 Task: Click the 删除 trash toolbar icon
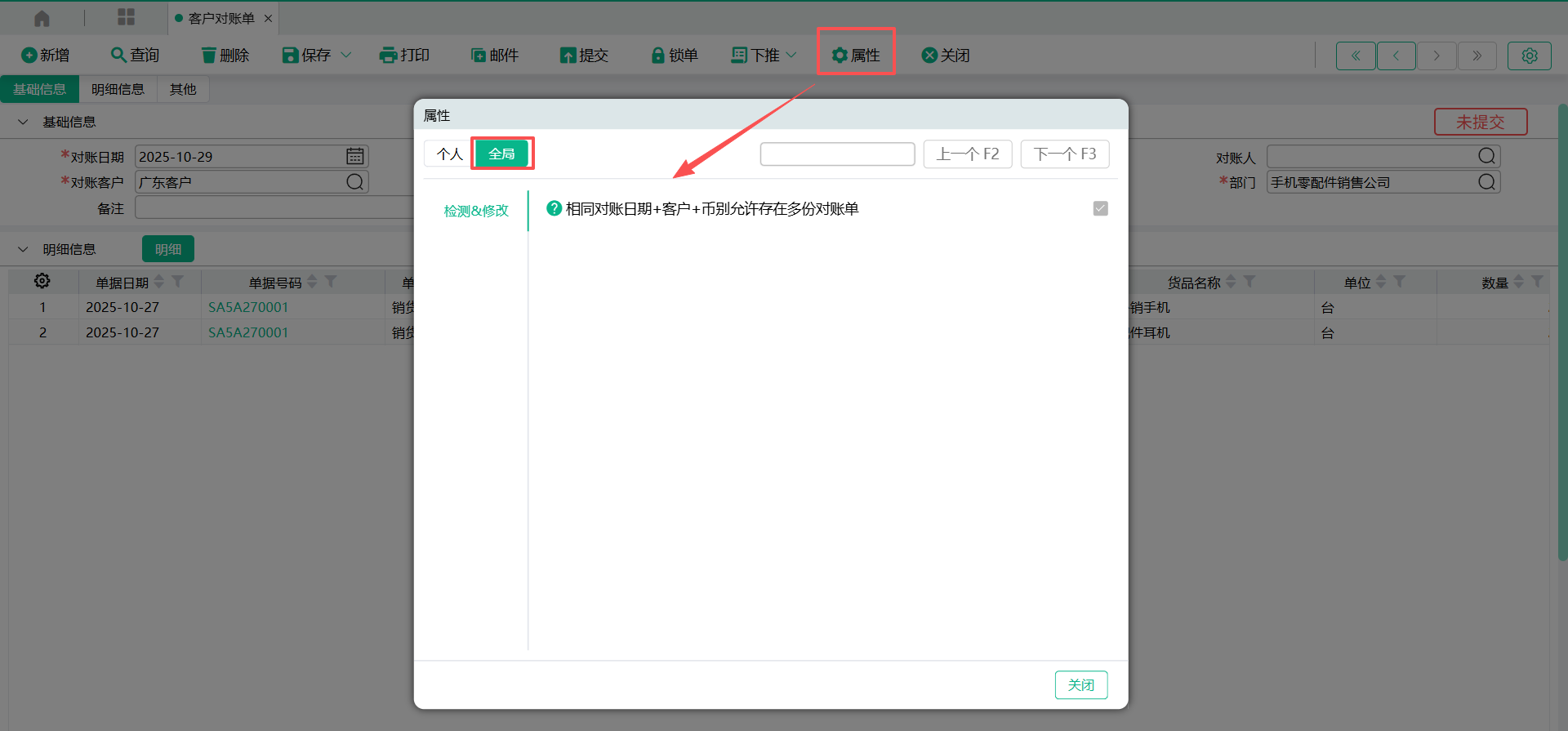209,55
